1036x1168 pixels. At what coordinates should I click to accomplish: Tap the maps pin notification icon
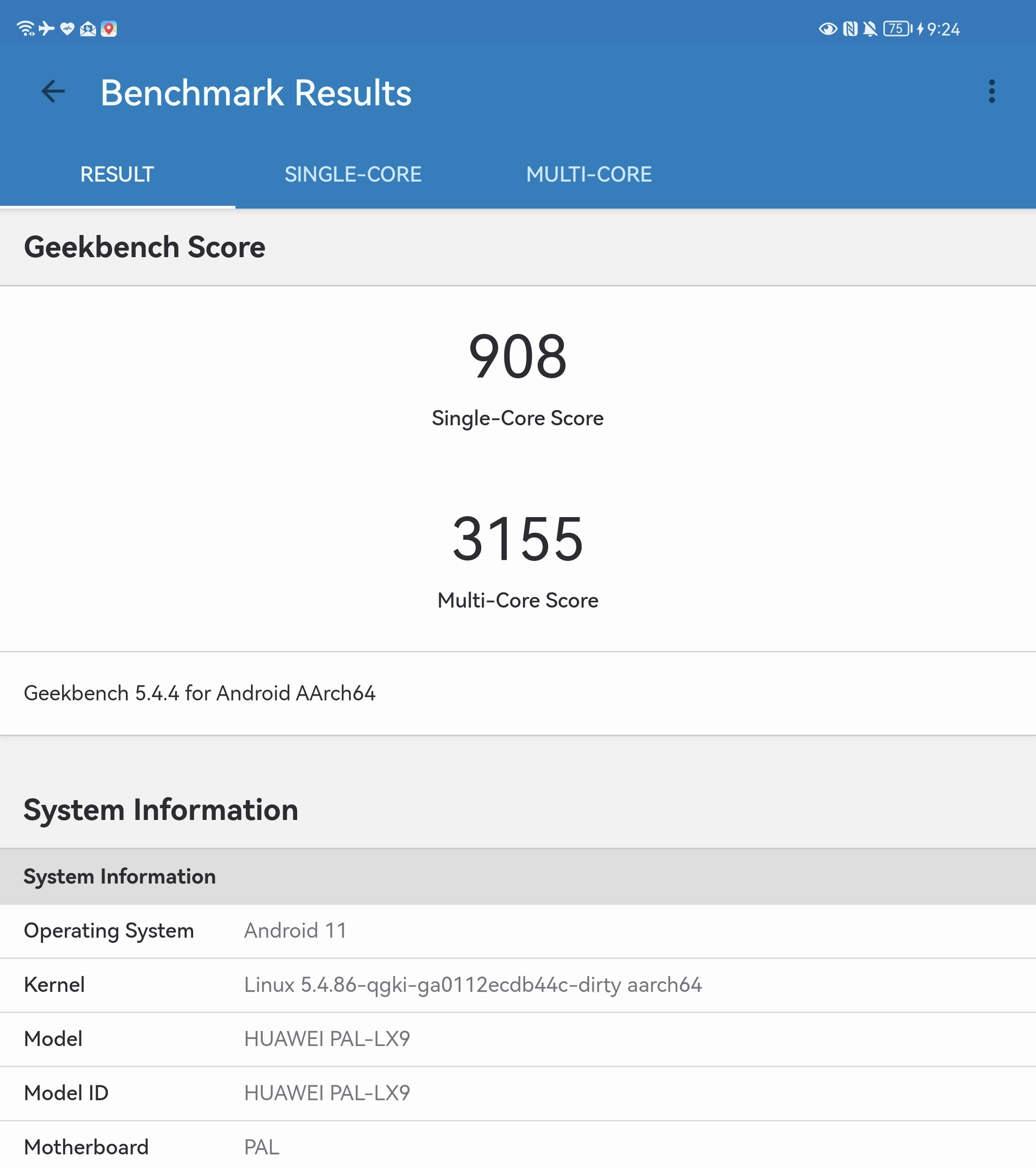[109, 29]
